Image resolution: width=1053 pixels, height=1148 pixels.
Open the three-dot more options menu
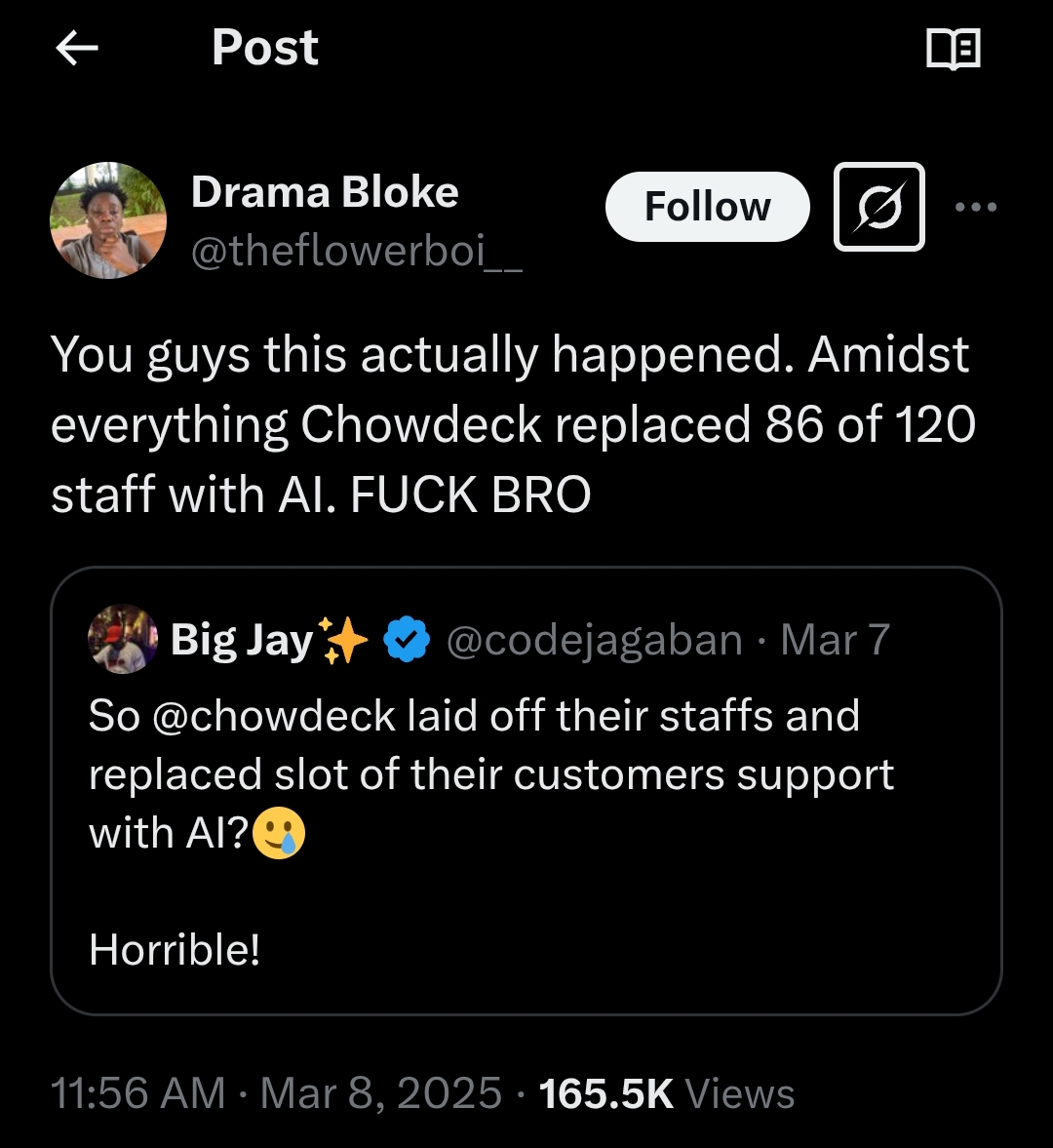click(x=976, y=207)
